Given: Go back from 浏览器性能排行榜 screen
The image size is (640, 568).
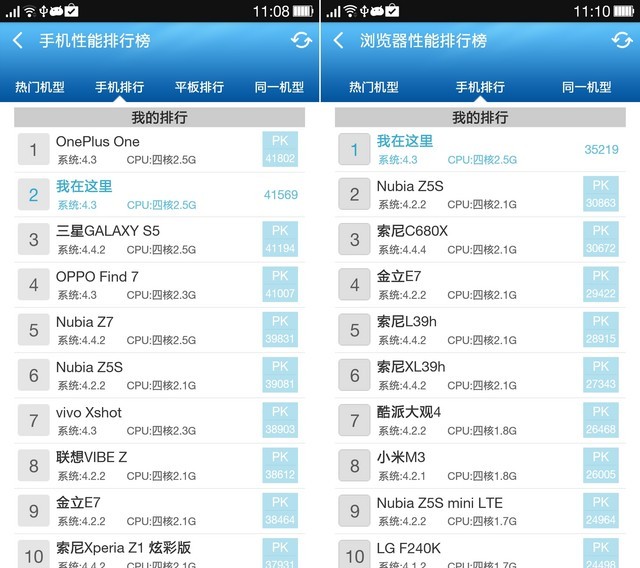Looking at the screenshot, I should (x=338, y=40).
